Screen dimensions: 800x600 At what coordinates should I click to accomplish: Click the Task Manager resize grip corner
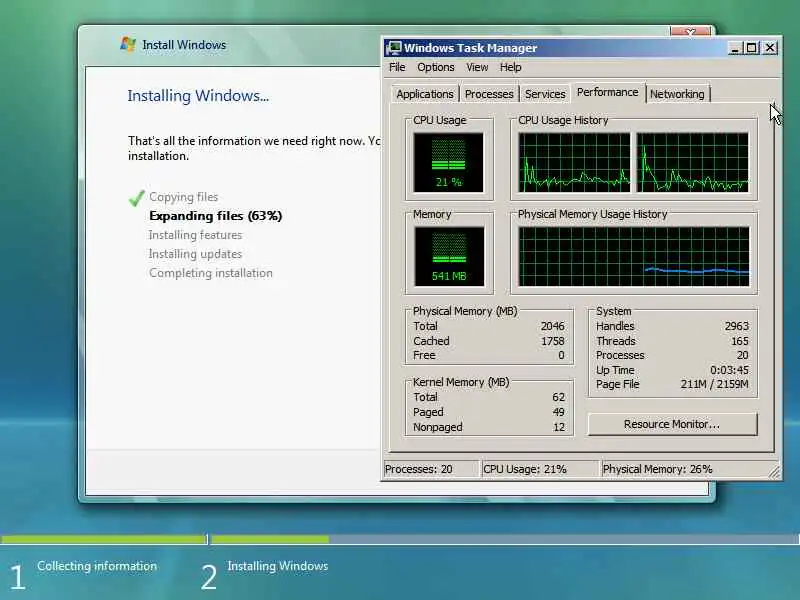pos(774,472)
